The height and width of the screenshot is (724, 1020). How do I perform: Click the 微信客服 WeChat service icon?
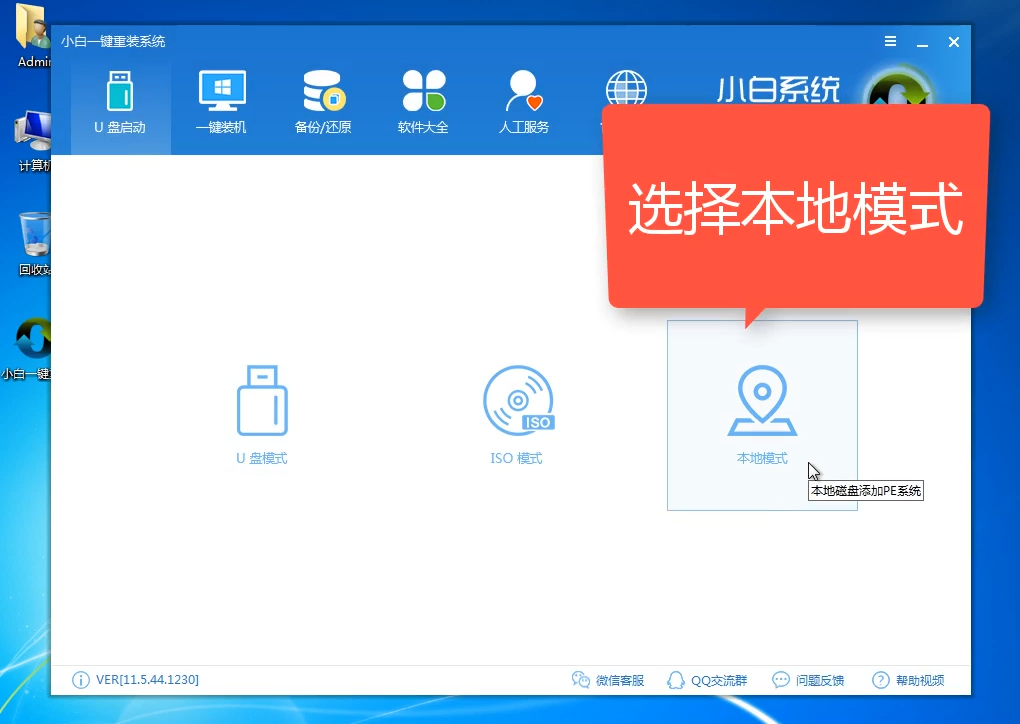point(581,679)
